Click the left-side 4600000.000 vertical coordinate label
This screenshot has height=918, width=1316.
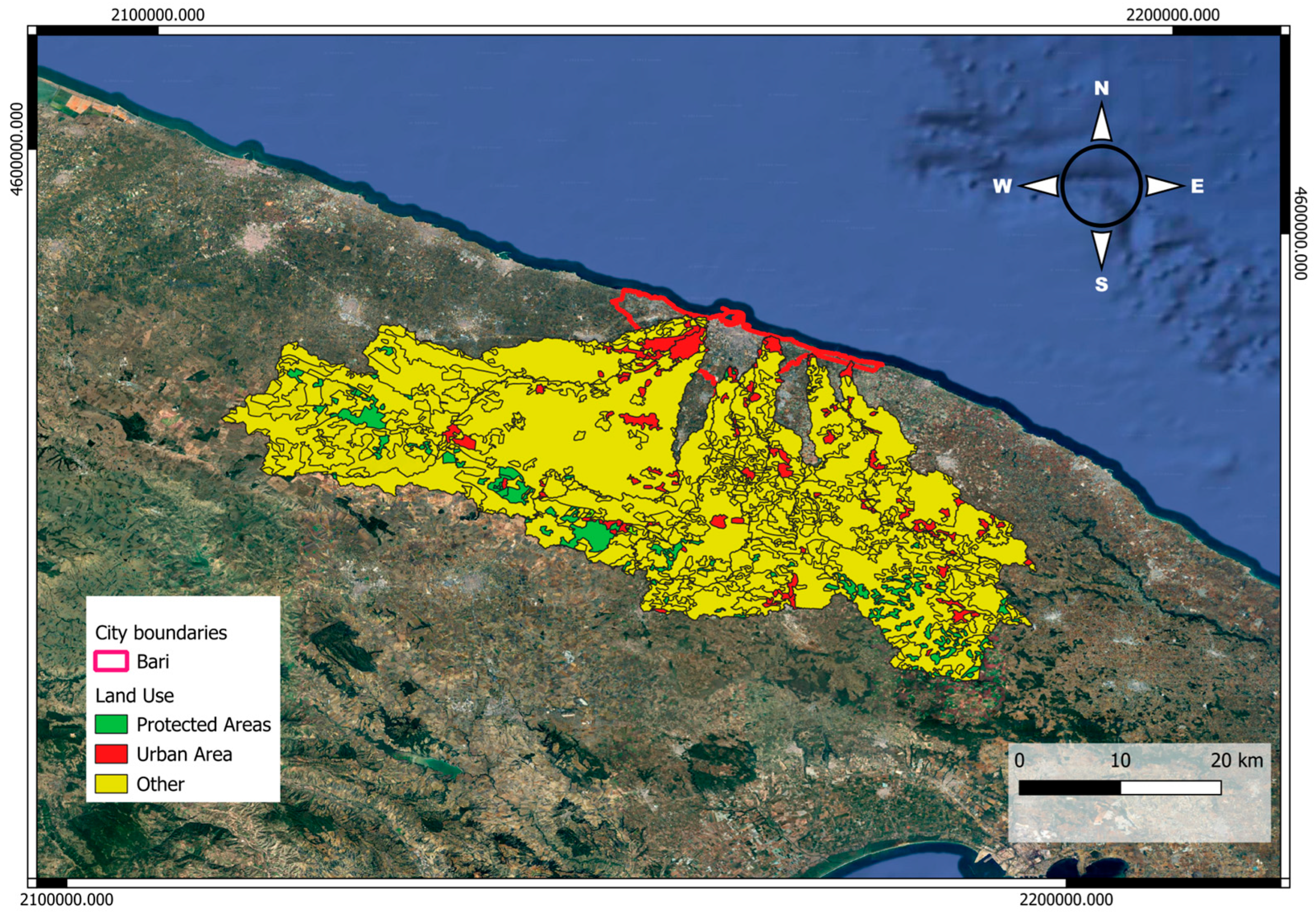point(16,149)
